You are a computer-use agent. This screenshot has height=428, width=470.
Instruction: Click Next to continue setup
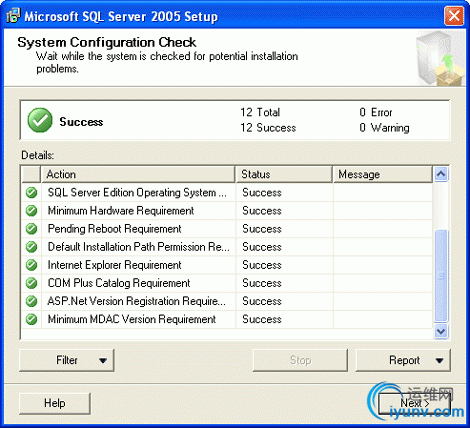415,404
